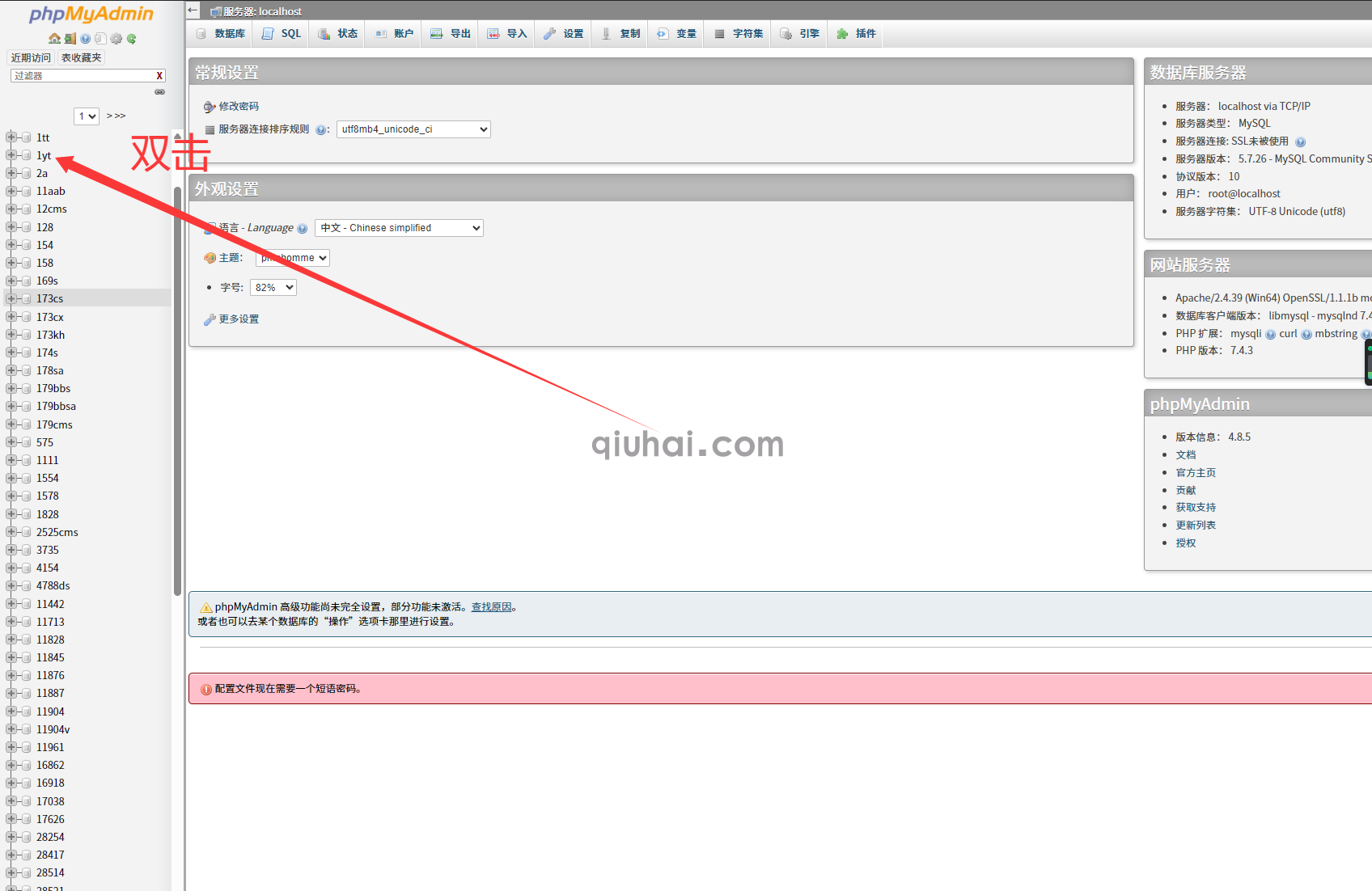Select the 12cms database in the tree
The image size is (1372, 891).
click(x=52, y=209)
